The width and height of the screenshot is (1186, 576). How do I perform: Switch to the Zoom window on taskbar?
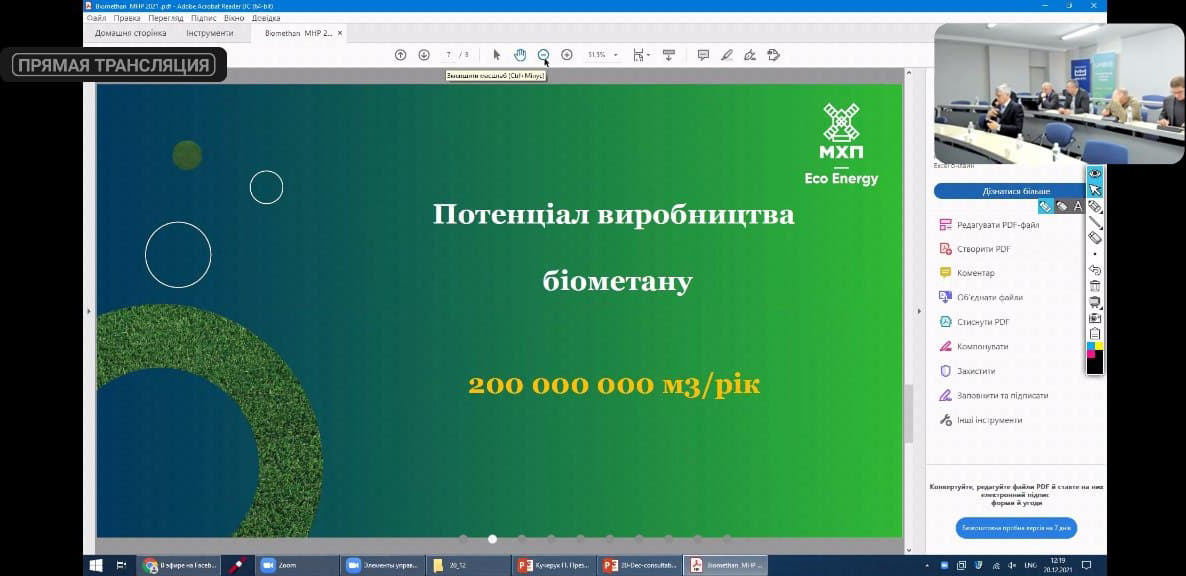click(298, 565)
